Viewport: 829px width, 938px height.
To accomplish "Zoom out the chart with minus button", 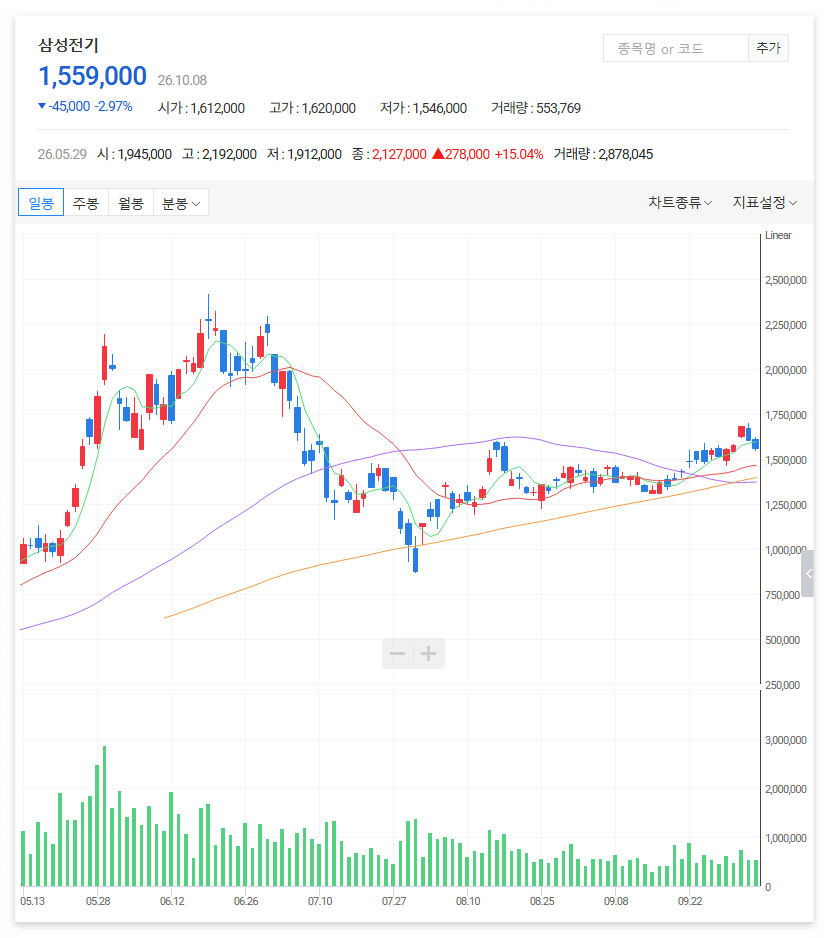I will tap(398, 653).
